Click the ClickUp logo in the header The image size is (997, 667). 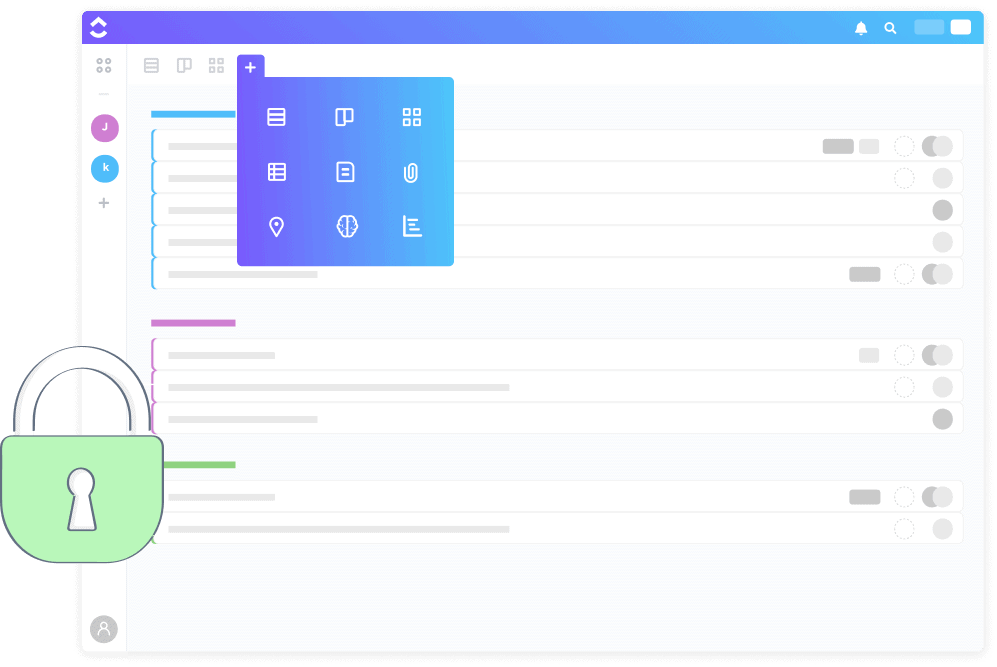click(x=99, y=28)
